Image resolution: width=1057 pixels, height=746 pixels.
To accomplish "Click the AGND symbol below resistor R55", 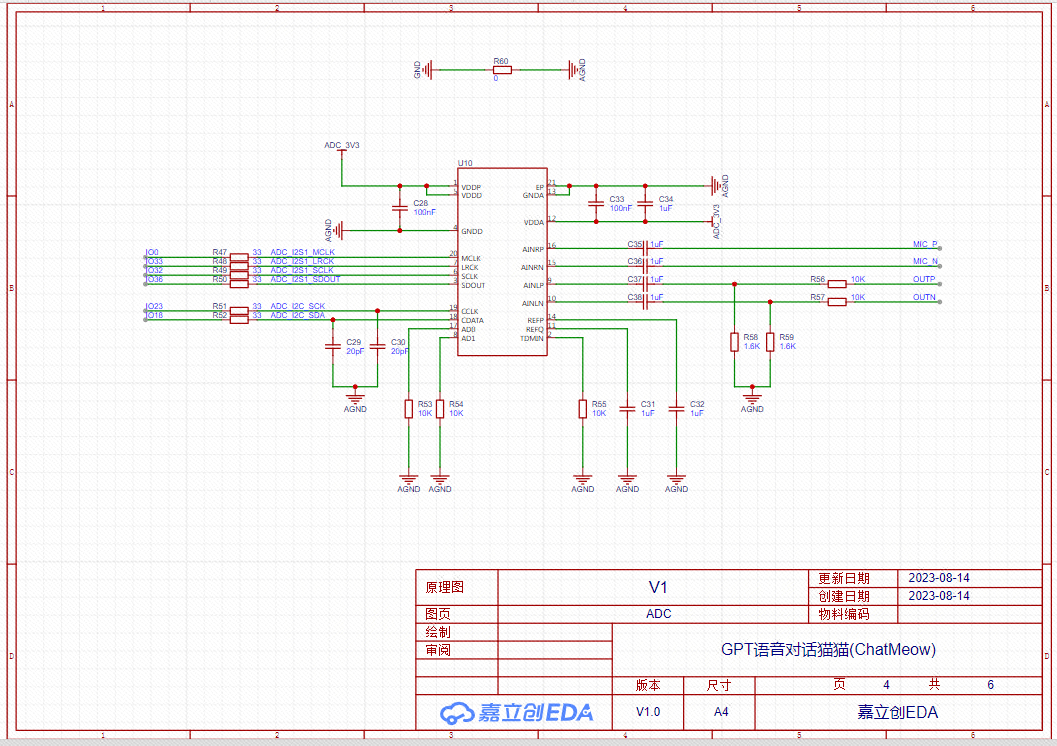I will (x=583, y=480).
